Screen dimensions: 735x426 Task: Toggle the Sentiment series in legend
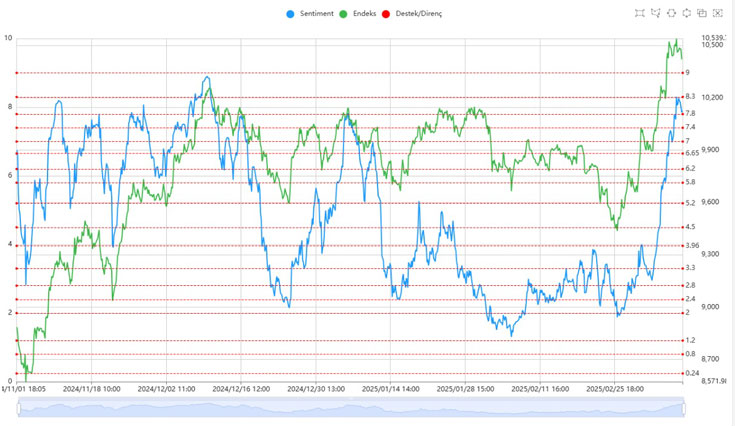click(x=310, y=14)
